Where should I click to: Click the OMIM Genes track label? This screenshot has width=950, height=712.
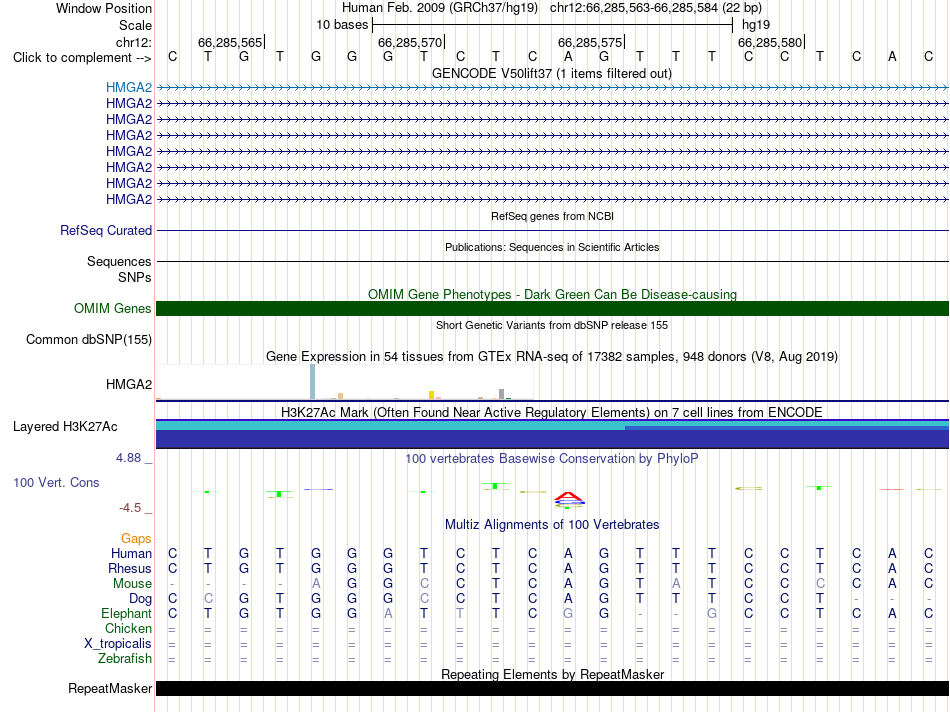[112, 308]
